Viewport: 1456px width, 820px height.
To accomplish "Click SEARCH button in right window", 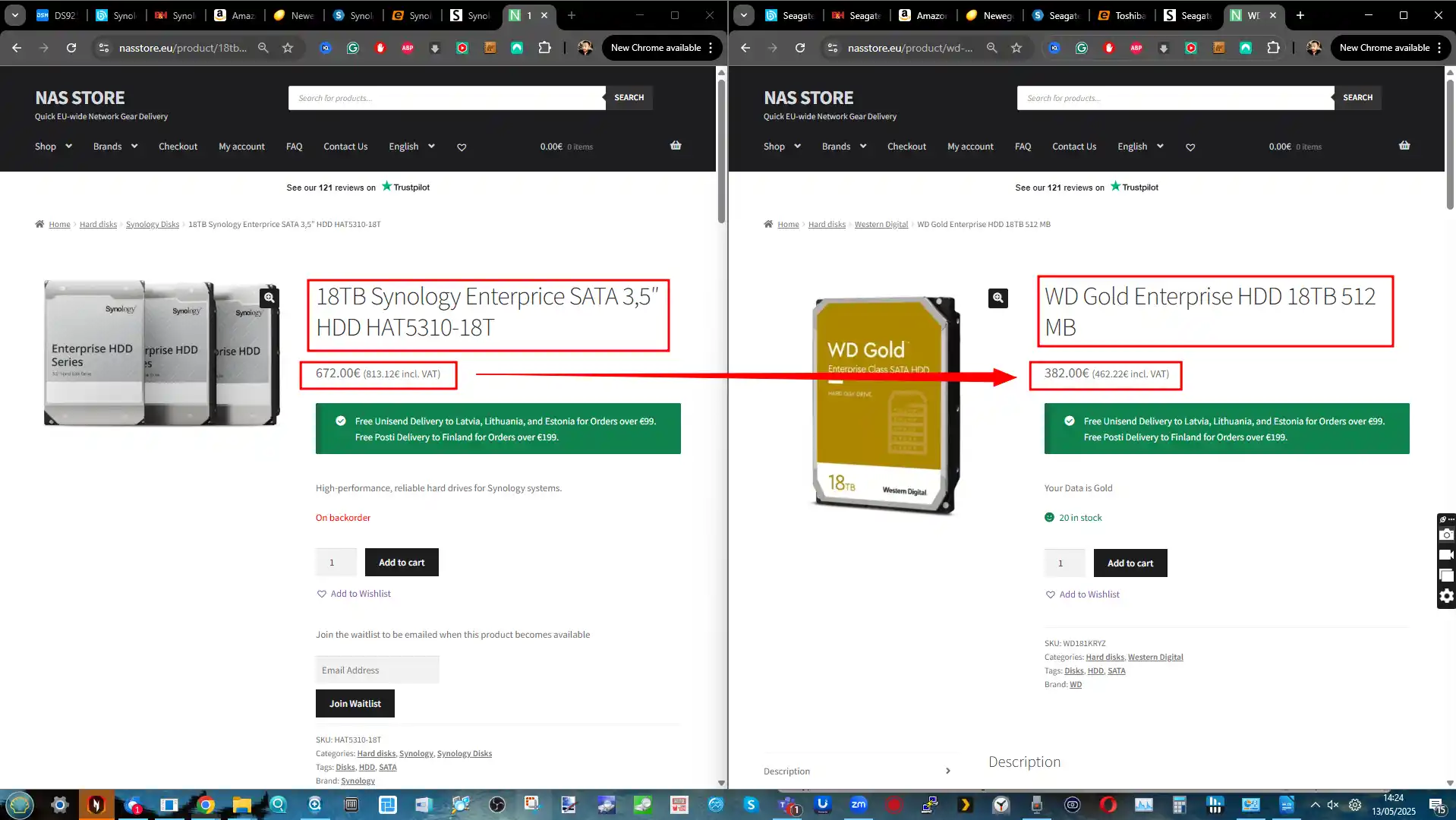I will [x=1357, y=98].
